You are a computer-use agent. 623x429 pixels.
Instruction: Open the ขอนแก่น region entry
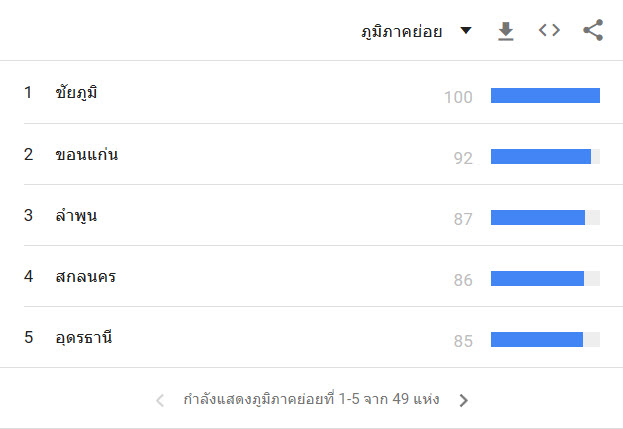(86, 154)
